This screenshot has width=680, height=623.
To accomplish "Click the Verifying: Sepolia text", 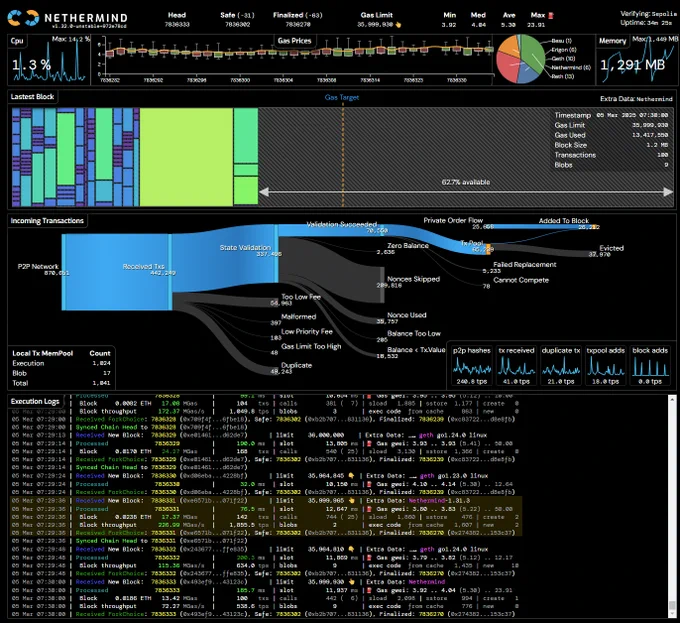I will [x=648, y=14].
